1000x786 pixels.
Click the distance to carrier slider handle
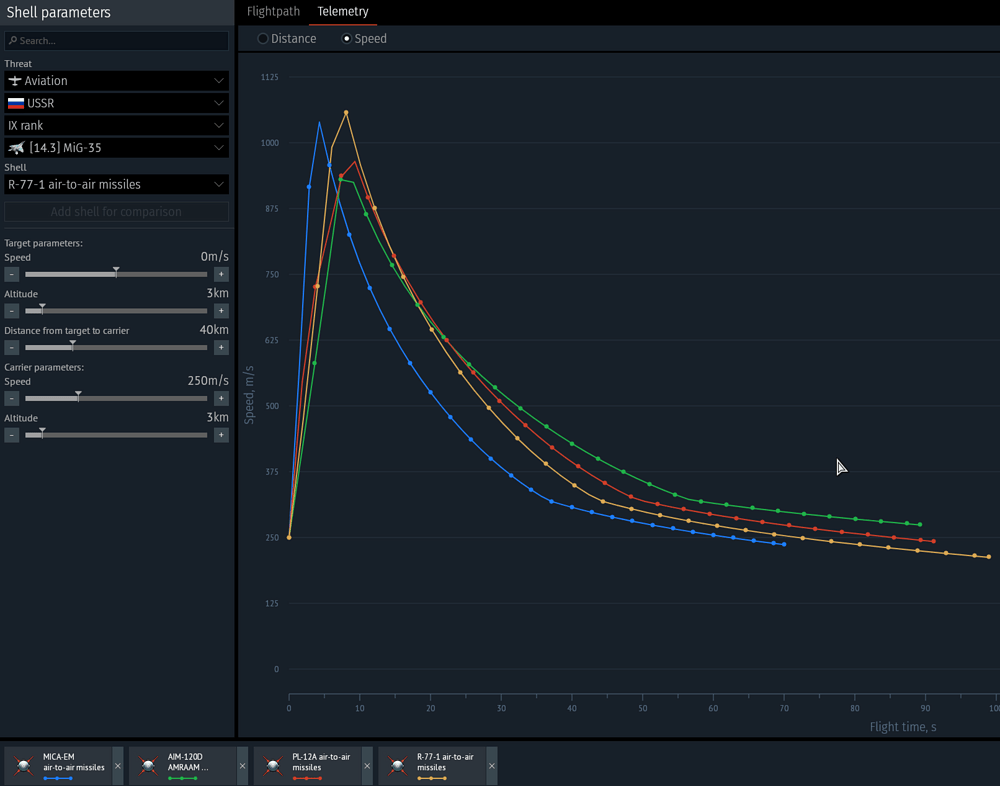click(x=73, y=345)
